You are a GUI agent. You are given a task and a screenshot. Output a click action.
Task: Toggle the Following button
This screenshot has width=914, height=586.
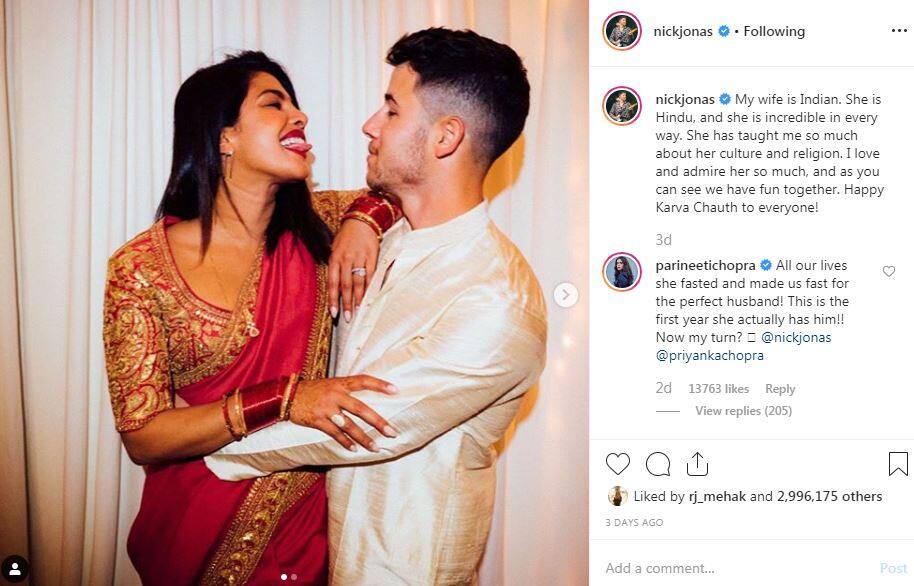(774, 31)
